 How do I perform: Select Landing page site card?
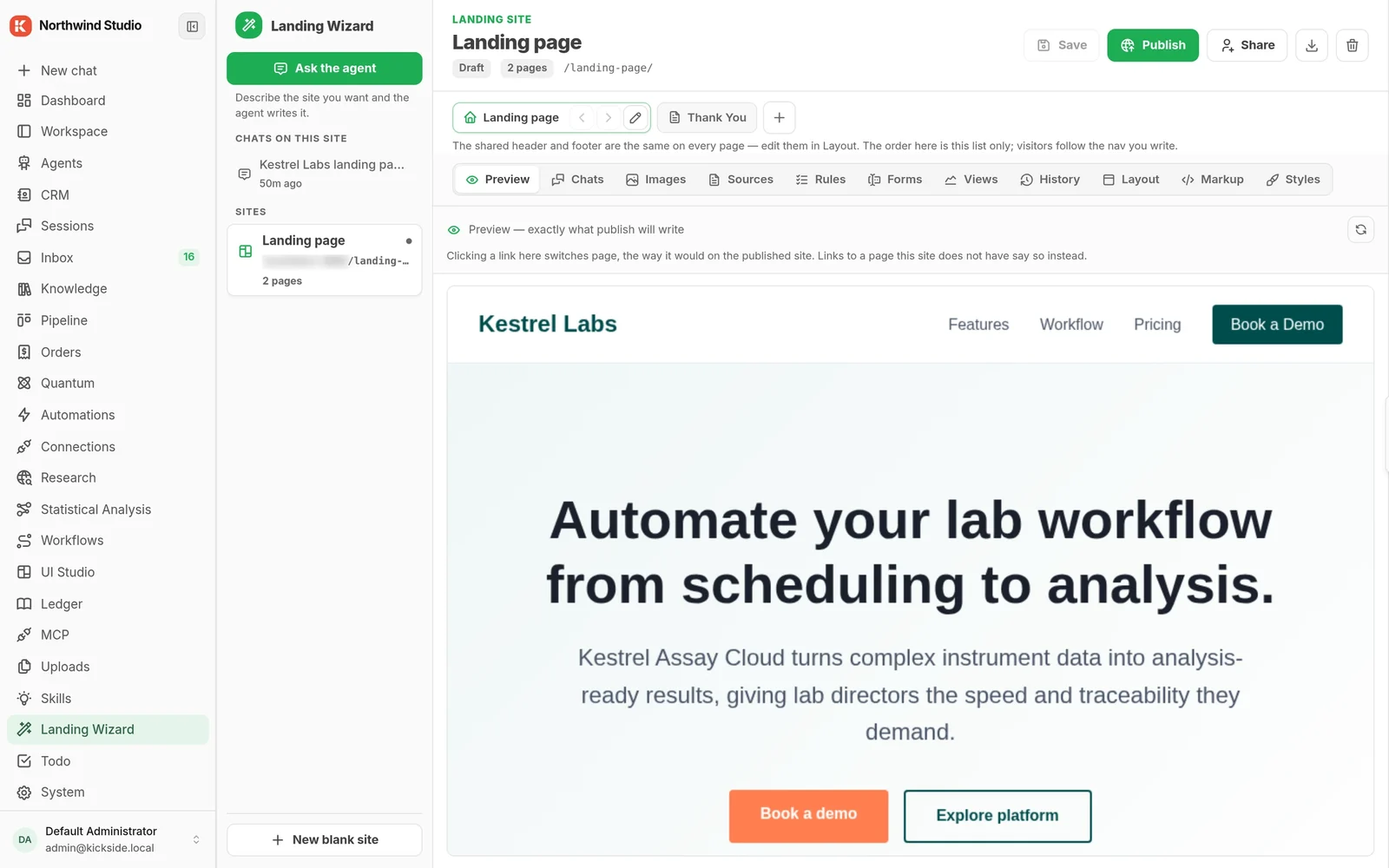pyautogui.click(x=325, y=260)
